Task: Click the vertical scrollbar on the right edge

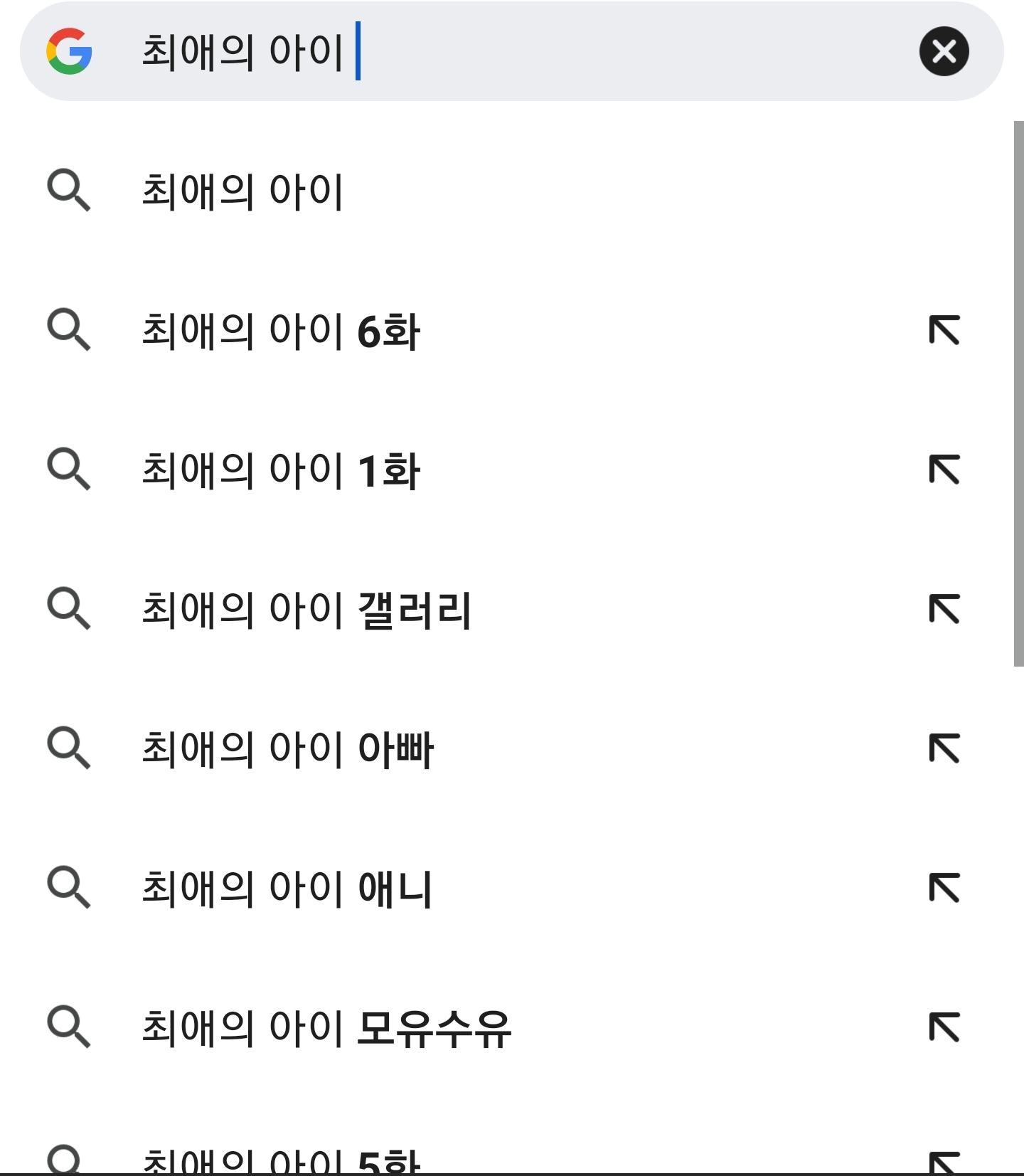Action: [1018, 393]
